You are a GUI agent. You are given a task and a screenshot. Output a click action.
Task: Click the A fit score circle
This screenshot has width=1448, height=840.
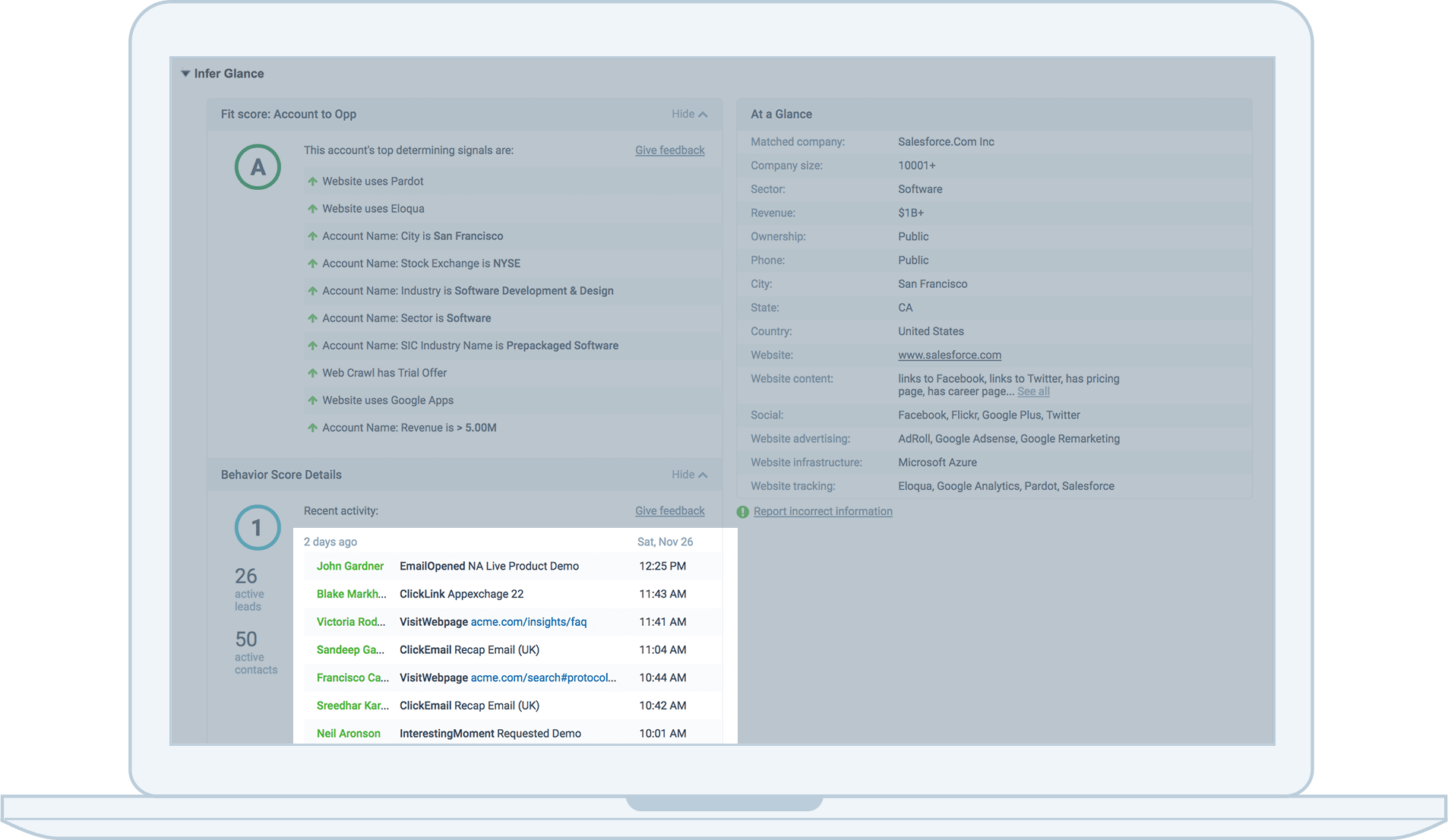tap(258, 167)
